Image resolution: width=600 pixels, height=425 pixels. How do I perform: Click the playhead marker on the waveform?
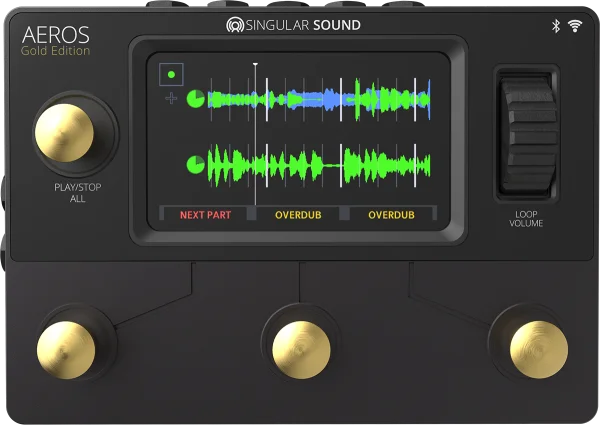tap(255, 134)
